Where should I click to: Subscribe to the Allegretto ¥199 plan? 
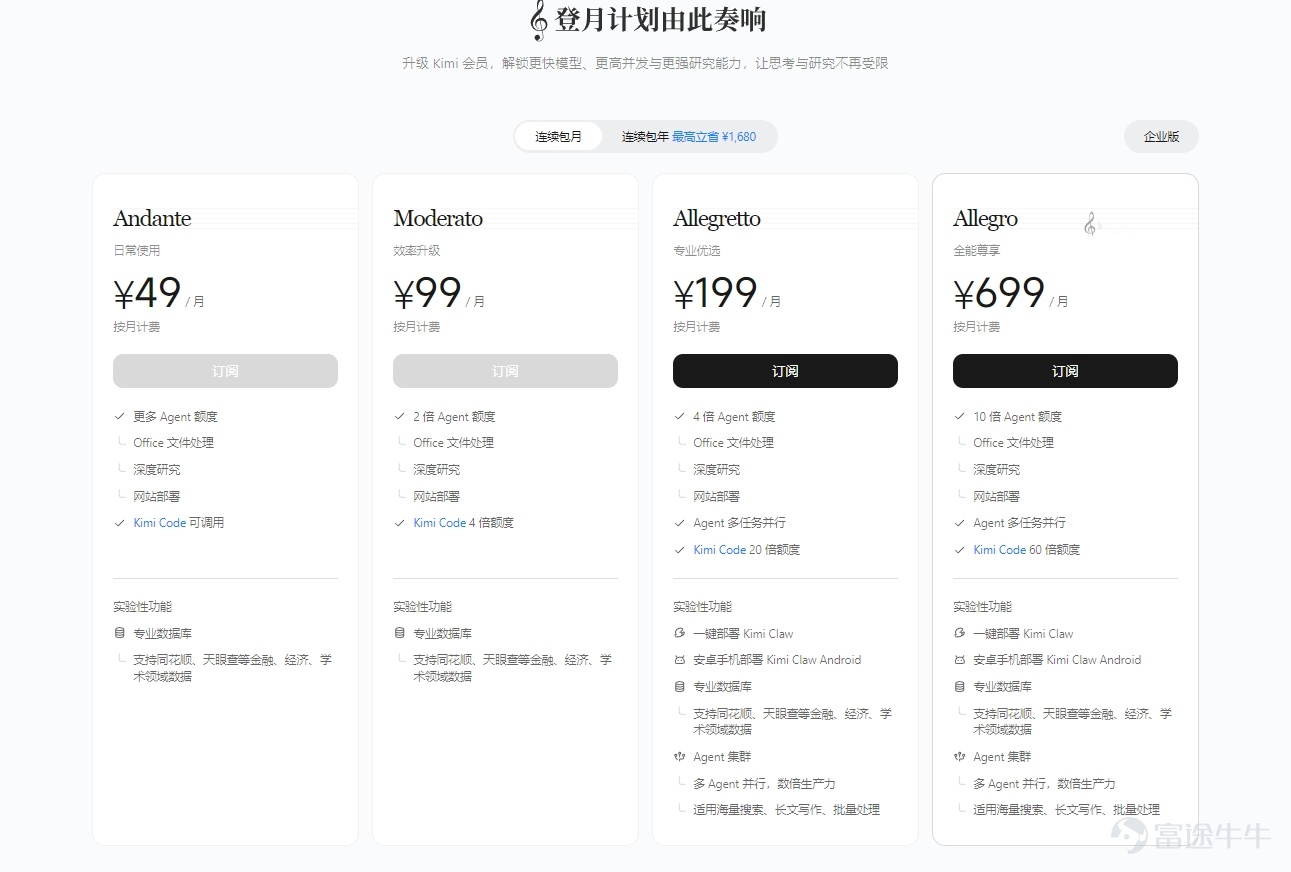[785, 371]
